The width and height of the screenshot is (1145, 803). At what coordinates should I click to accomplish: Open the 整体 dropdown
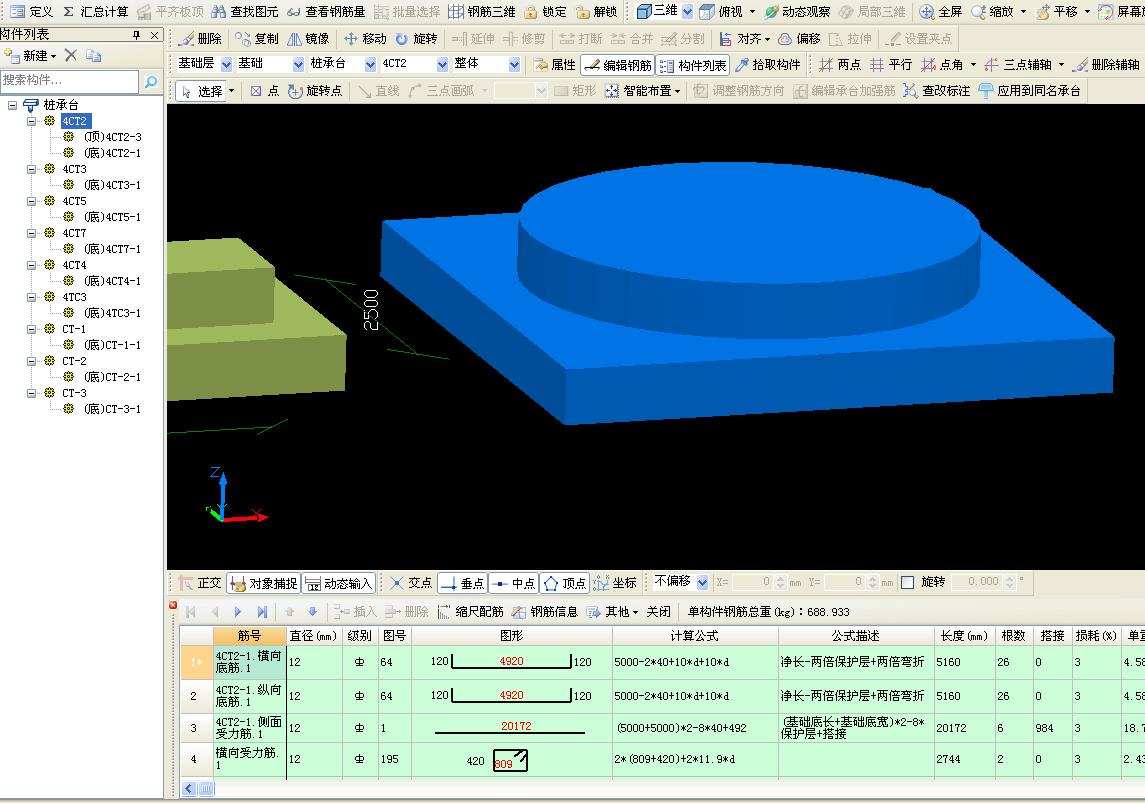[x=514, y=65]
